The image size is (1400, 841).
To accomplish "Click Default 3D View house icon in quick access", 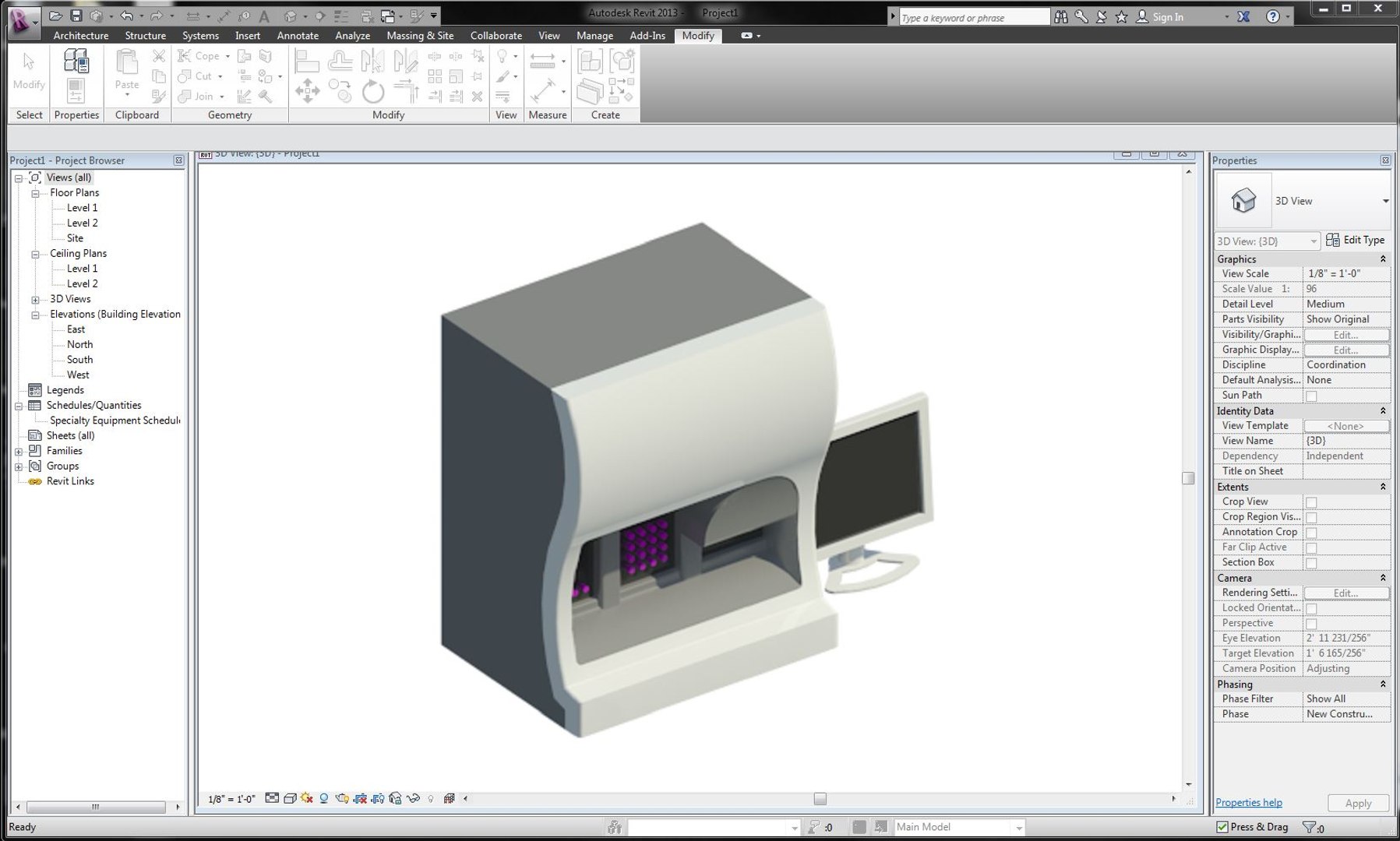I will pos(291,16).
